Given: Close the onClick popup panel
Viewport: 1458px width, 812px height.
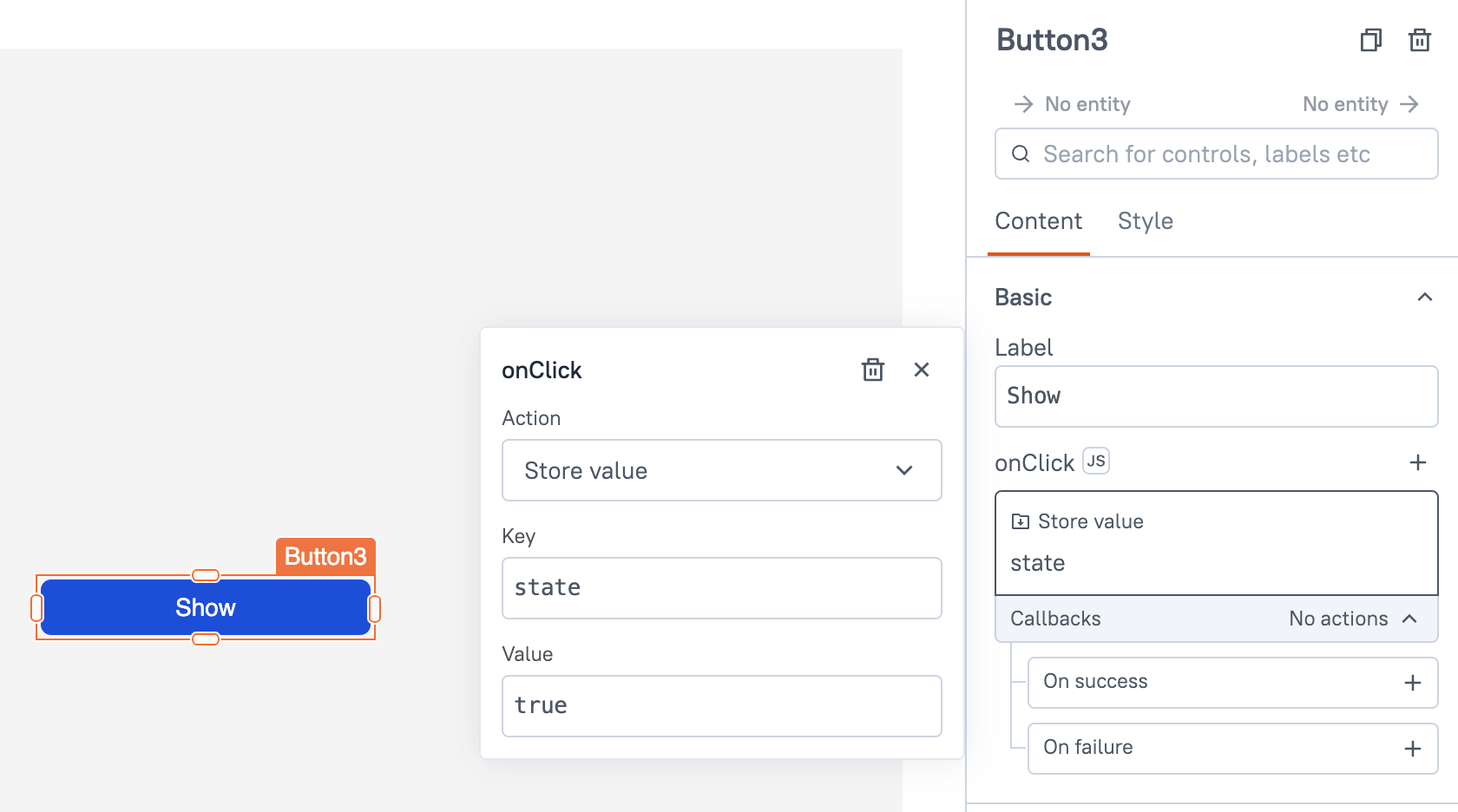Looking at the screenshot, I should pyautogui.click(x=922, y=370).
